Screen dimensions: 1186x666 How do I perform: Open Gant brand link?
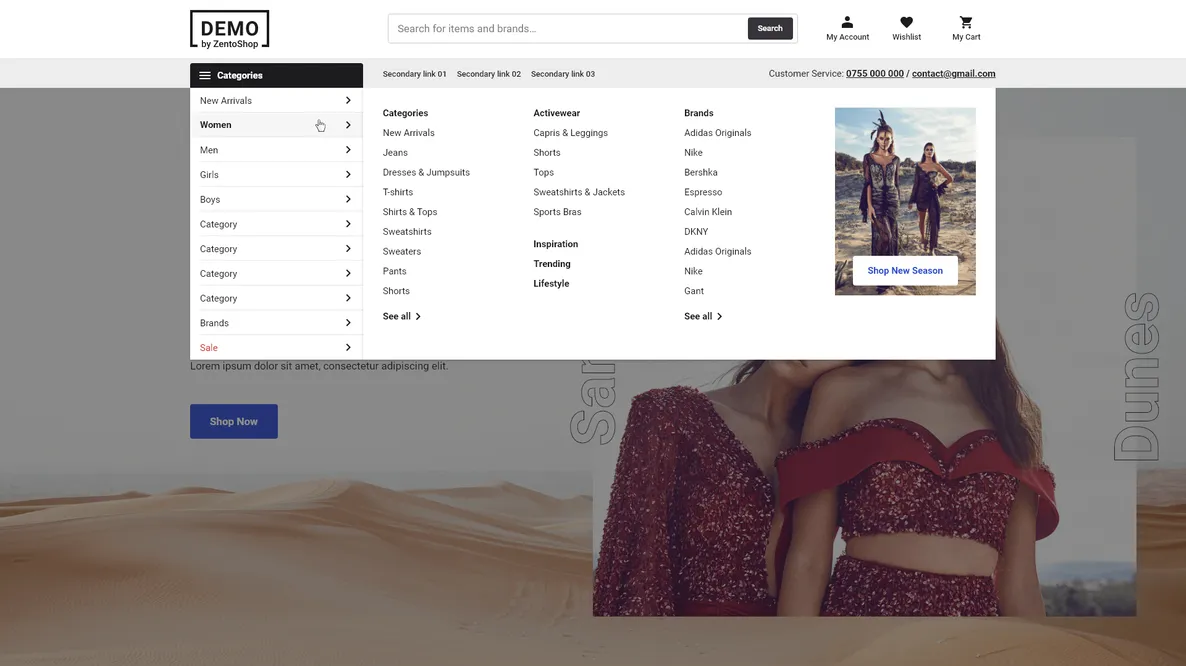(694, 290)
